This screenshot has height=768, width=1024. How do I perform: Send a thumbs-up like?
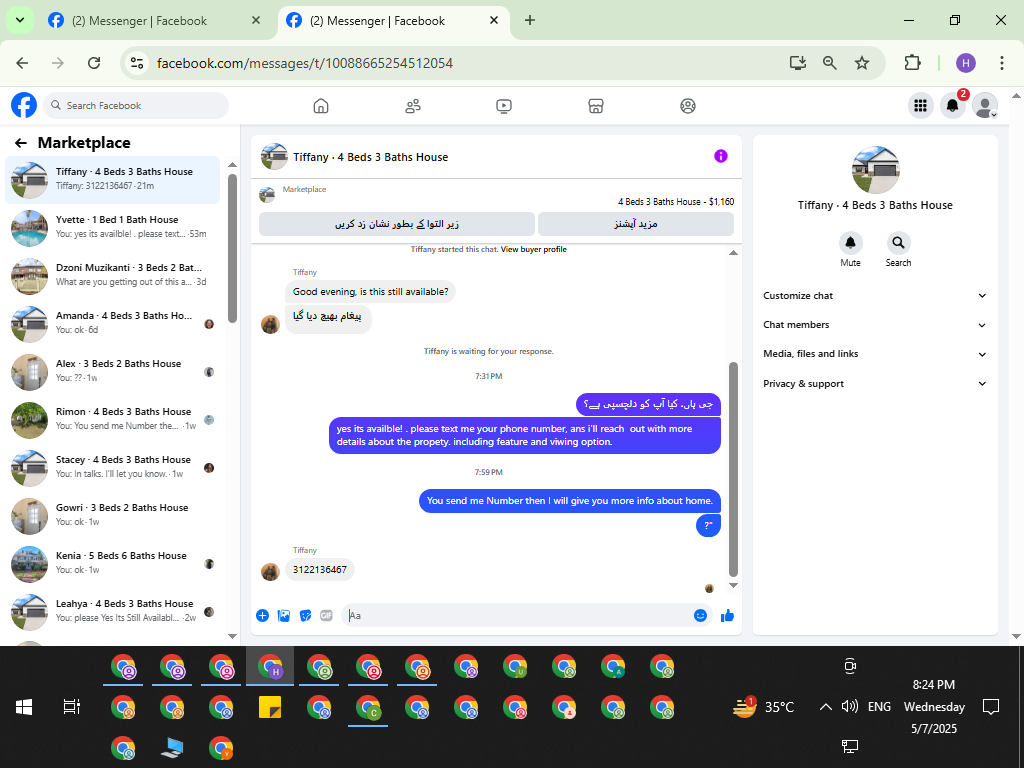click(728, 615)
